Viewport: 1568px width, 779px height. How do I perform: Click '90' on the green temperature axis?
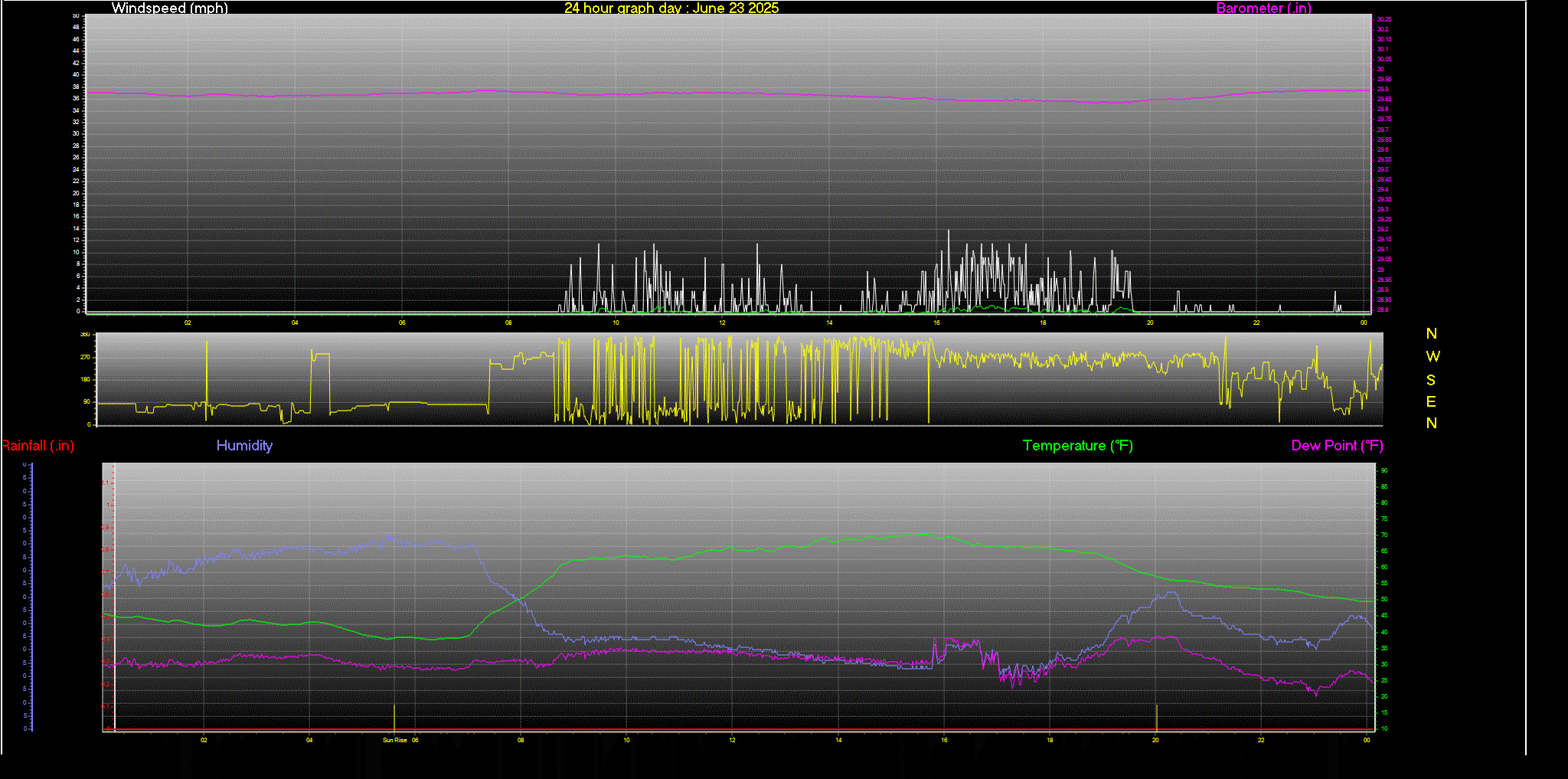coord(1384,471)
